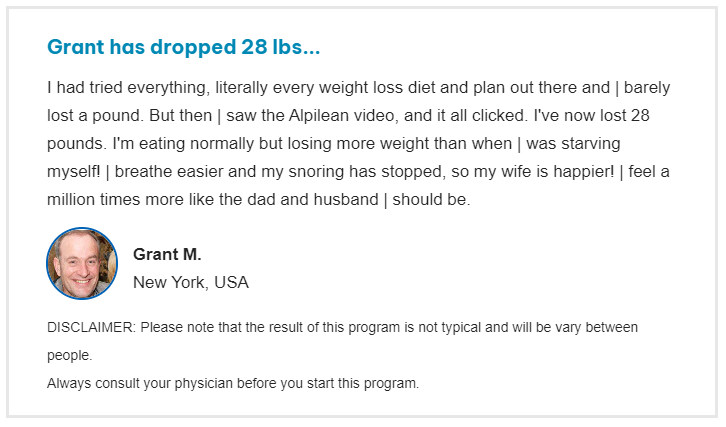This screenshot has height=427, width=726.
Task: Click the location text "New York, USA"
Action: click(x=191, y=282)
